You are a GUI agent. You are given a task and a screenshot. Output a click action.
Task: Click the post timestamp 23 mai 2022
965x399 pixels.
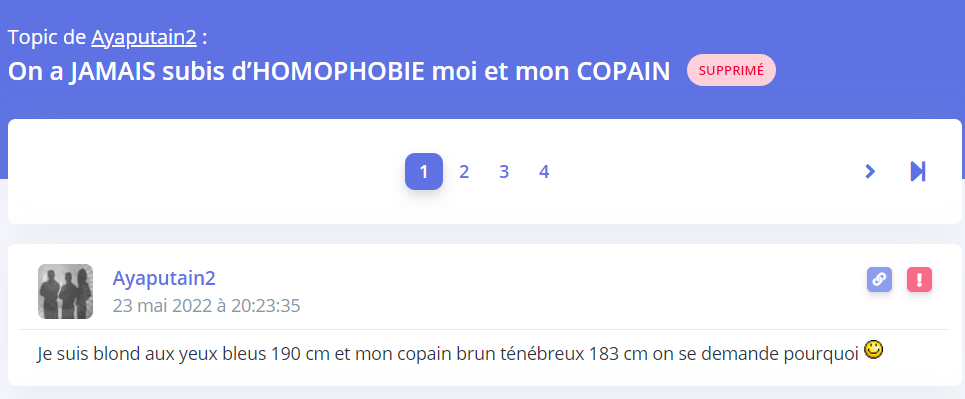[206, 306]
